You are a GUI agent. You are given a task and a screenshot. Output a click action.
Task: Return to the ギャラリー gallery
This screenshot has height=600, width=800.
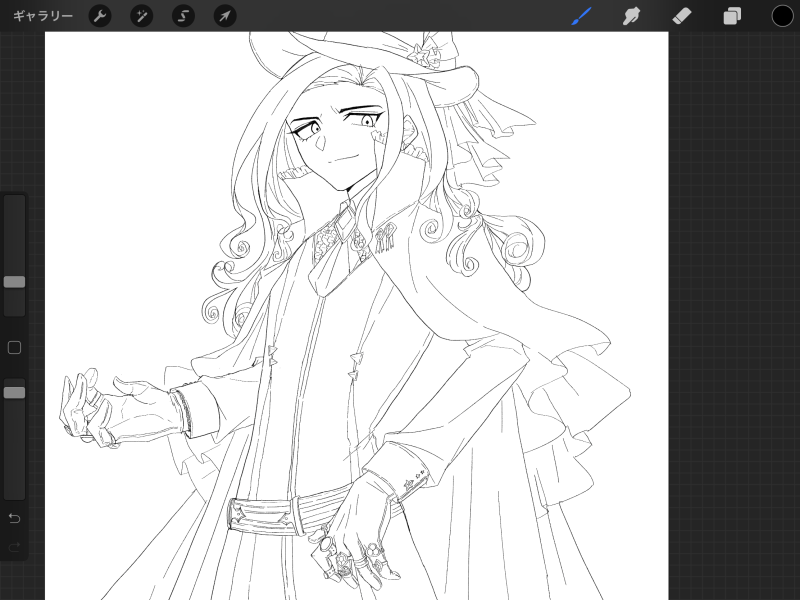point(43,16)
